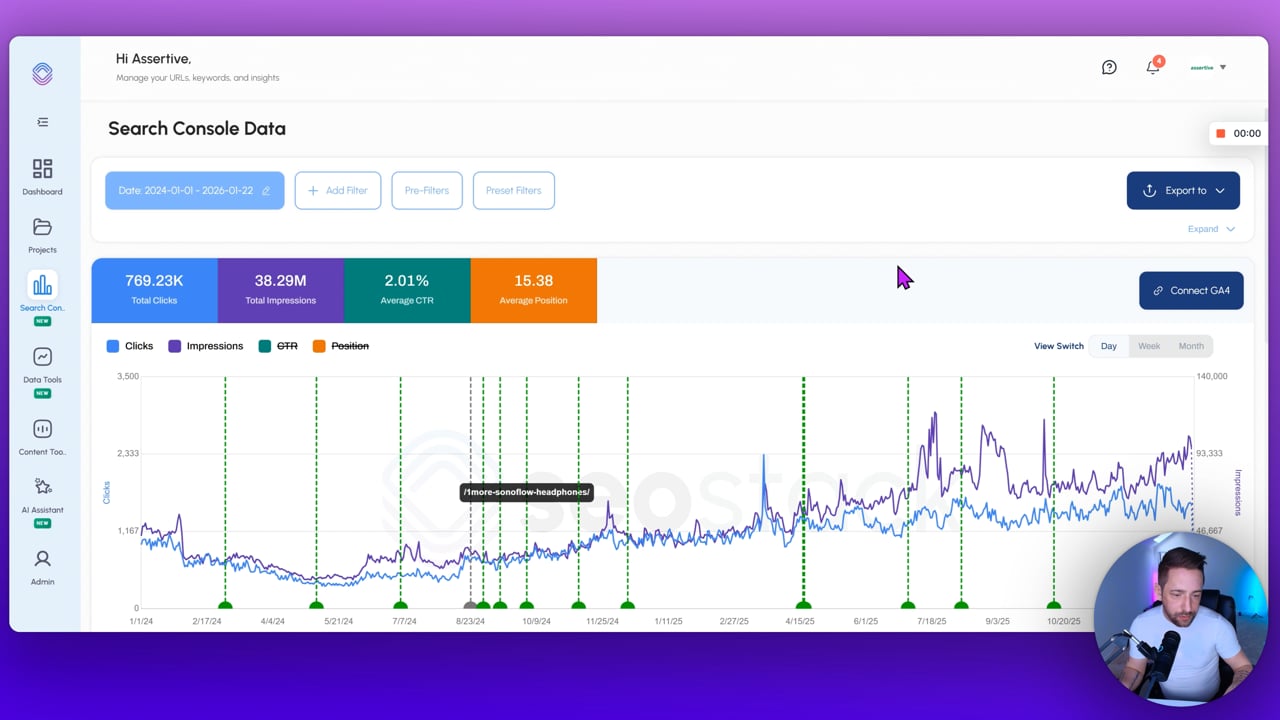Open the Export to dropdown

coord(1183,190)
